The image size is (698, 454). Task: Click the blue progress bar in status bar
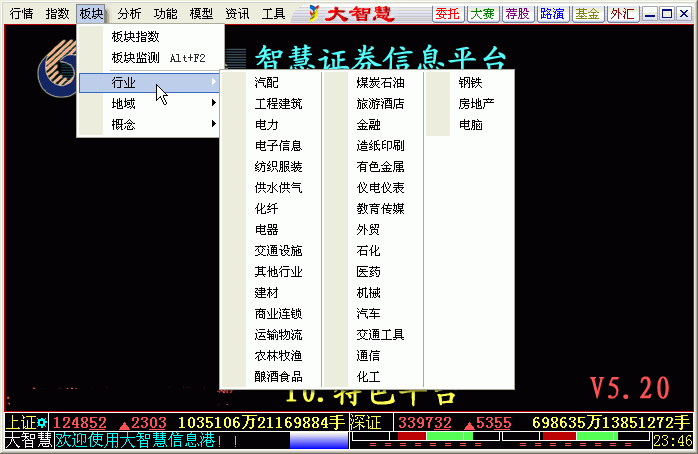[x=319, y=441]
